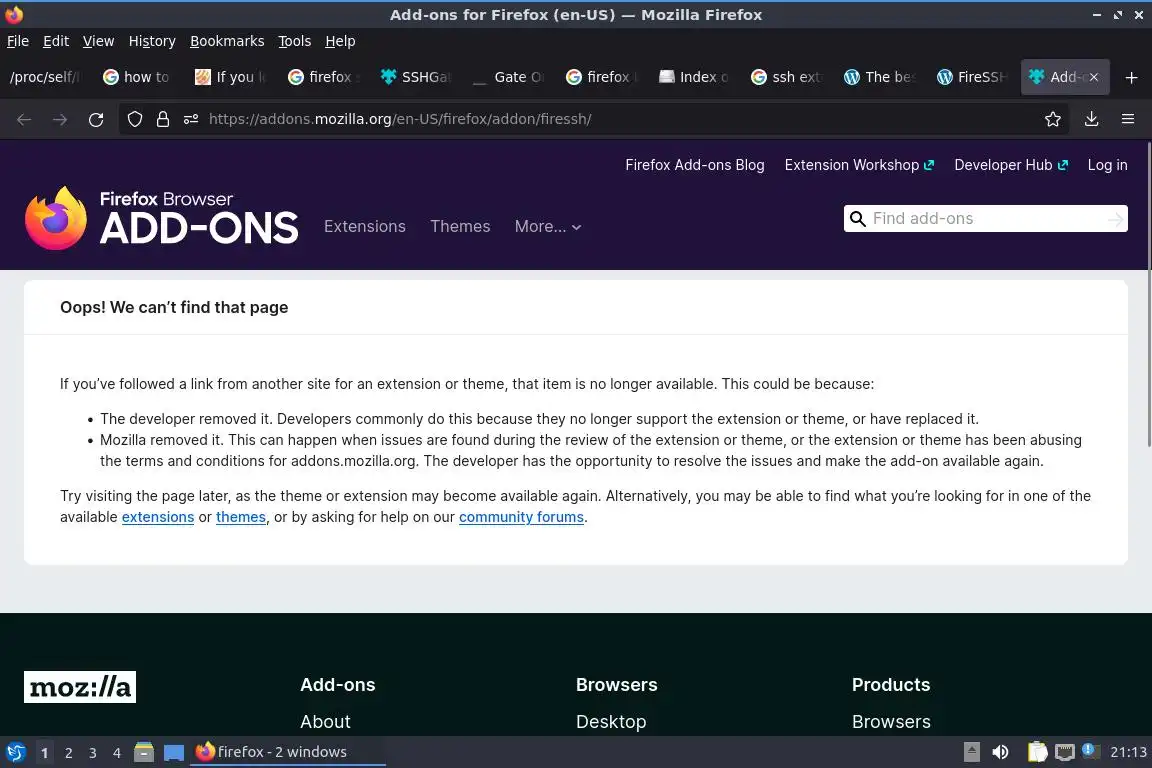Open footer Browsers link under Products
1152x768 pixels.
click(891, 722)
